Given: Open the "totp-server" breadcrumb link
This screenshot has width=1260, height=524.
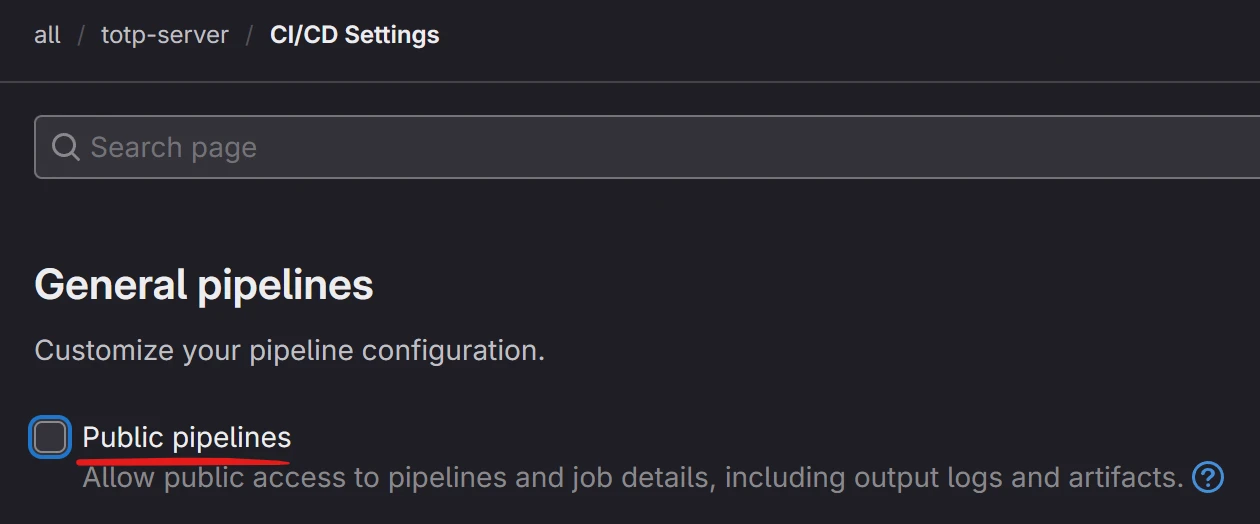Looking at the screenshot, I should pos(164,35).
